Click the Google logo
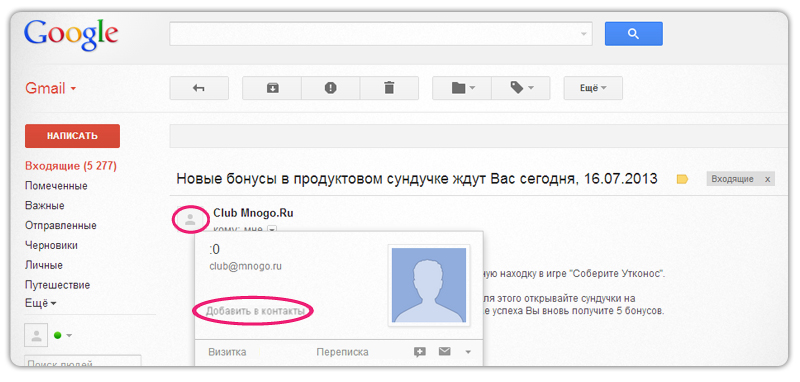Screen dimensions: 800x382 pyautogui.click(x=71, y=34)
